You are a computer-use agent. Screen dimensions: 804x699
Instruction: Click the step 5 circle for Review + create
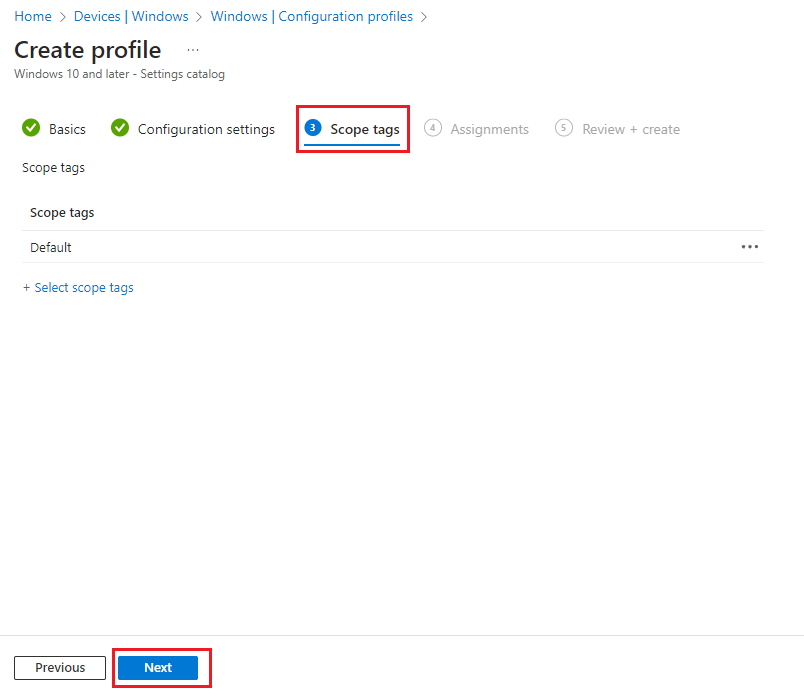click(563, 128)
